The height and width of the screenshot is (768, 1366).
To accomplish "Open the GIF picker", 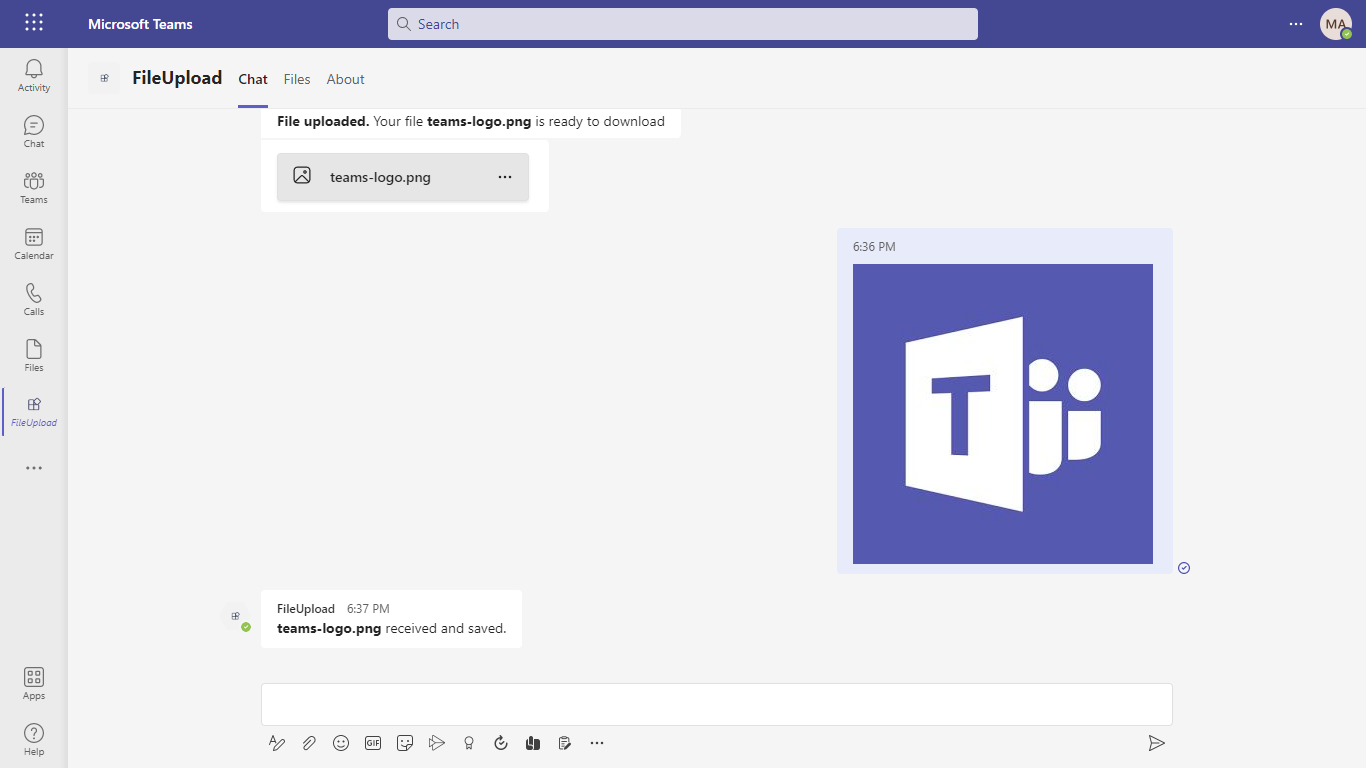I will click(373, 743).
